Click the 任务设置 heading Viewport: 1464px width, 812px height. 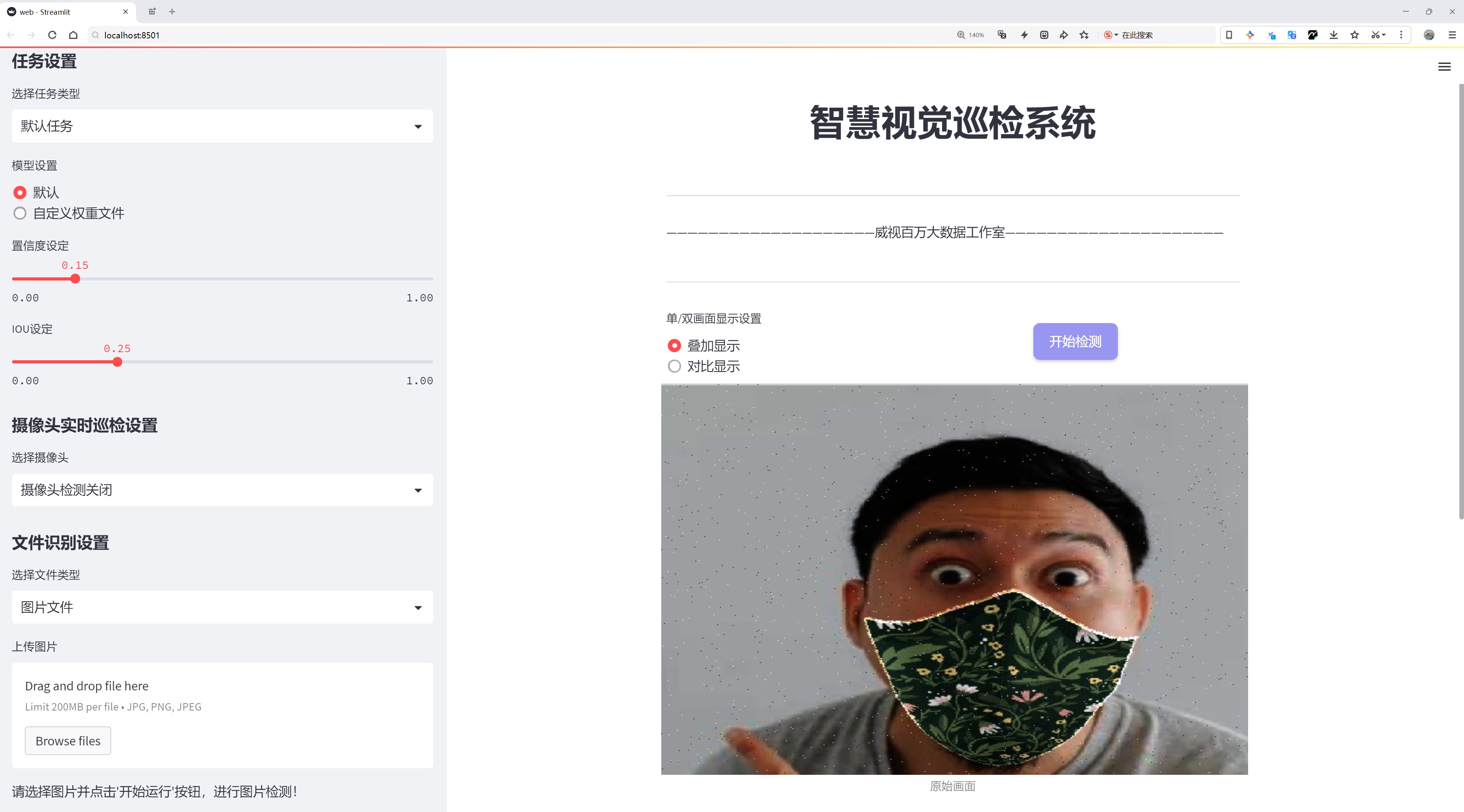point(44,61)
